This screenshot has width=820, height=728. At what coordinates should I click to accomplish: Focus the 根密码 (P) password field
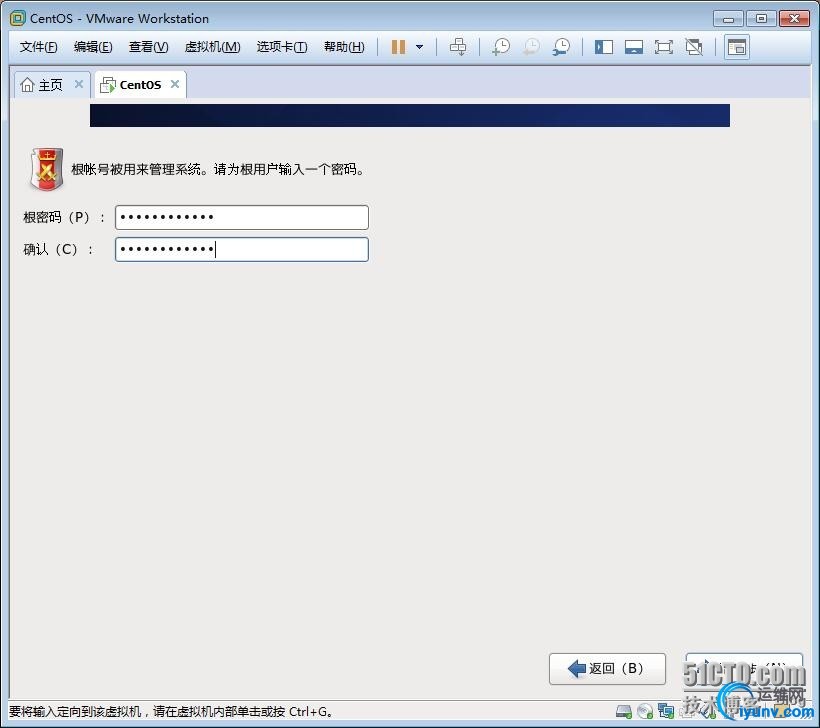pos(242,217)
